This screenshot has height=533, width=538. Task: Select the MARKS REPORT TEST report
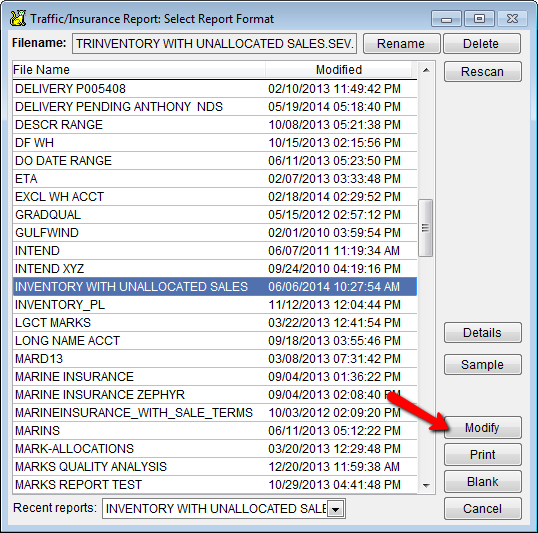[x=215, y=485]
